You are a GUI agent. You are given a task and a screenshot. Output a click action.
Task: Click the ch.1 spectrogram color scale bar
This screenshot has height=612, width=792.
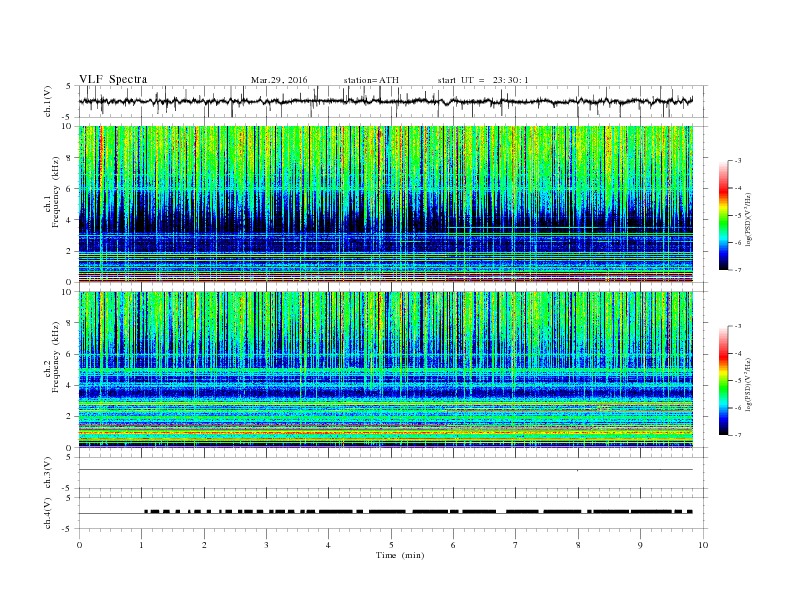(723, 216)
